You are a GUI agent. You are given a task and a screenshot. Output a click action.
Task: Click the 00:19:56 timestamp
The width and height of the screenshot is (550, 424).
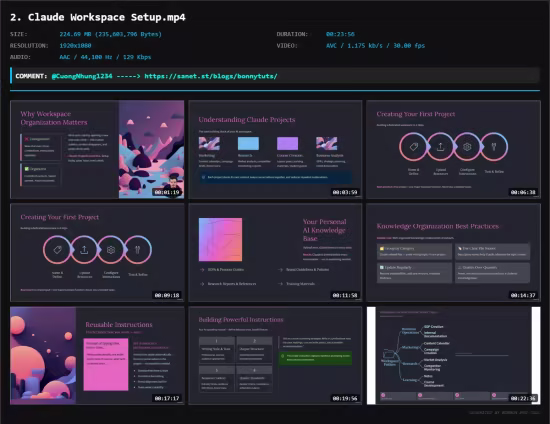(345, 398)
